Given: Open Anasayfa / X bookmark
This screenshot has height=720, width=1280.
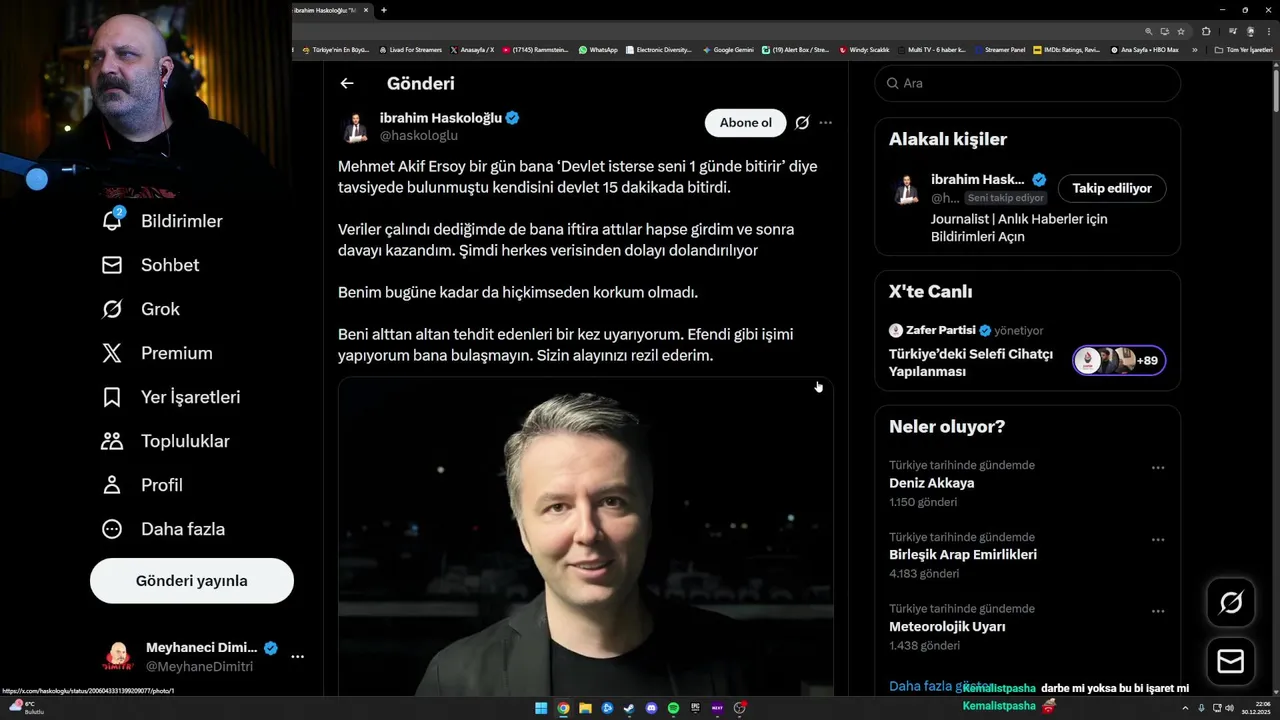Looking at the screenshot, I should click(472, 50).
